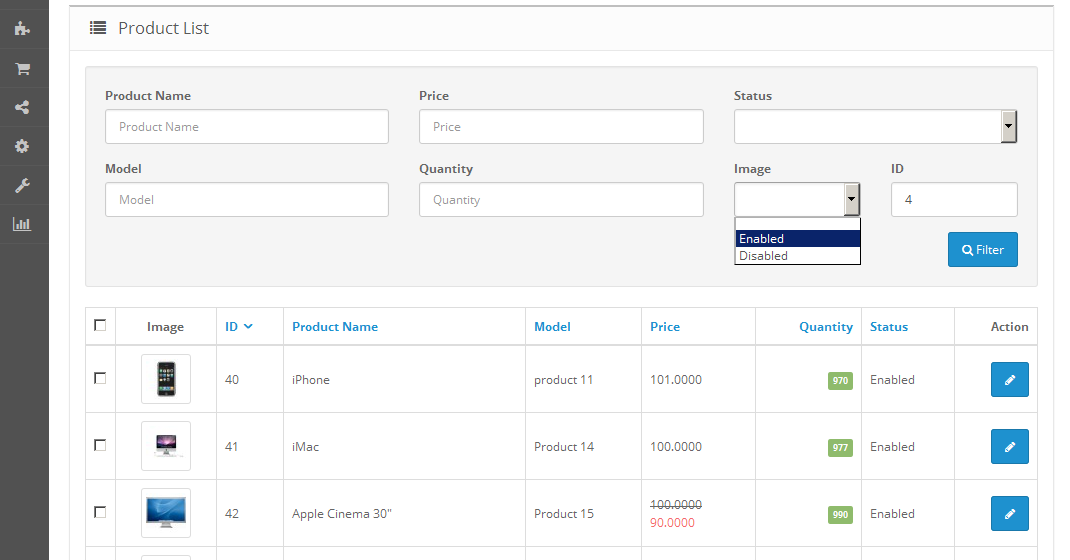Click the shopping cart Sales sidebar icon
This screenshot has width=1070, height=560.
click(x=22, y=69)
